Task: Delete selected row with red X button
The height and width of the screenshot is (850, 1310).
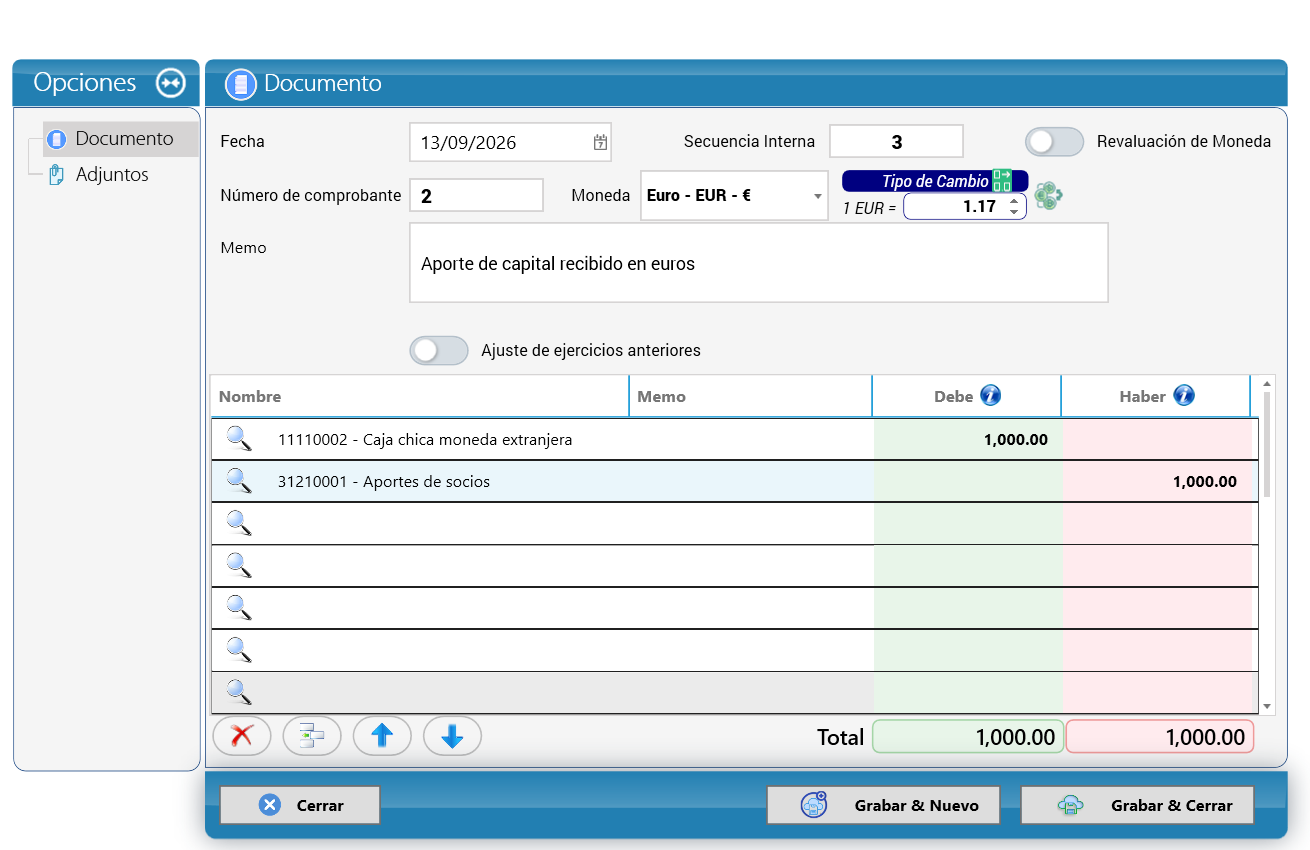Action: tap(242, 737)
